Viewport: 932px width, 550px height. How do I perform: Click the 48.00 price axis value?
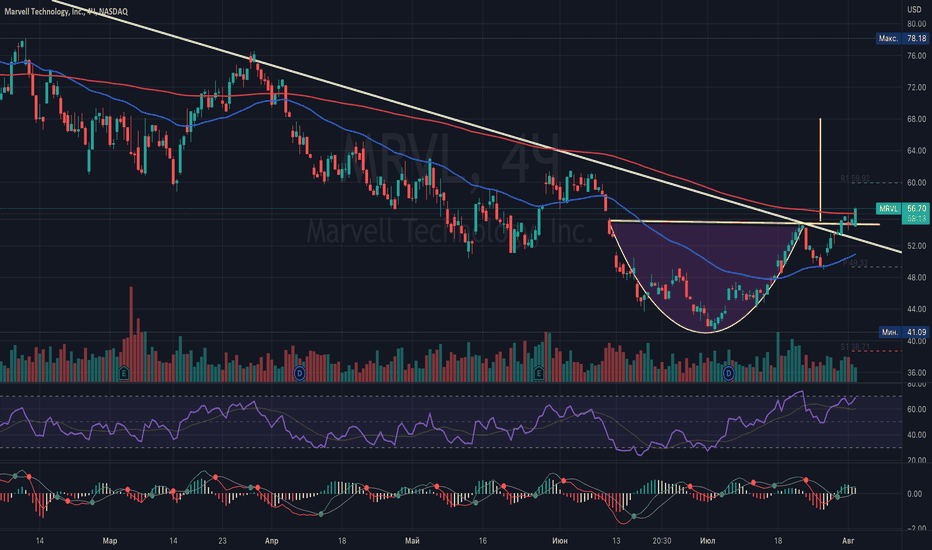[x=917, y=278]
